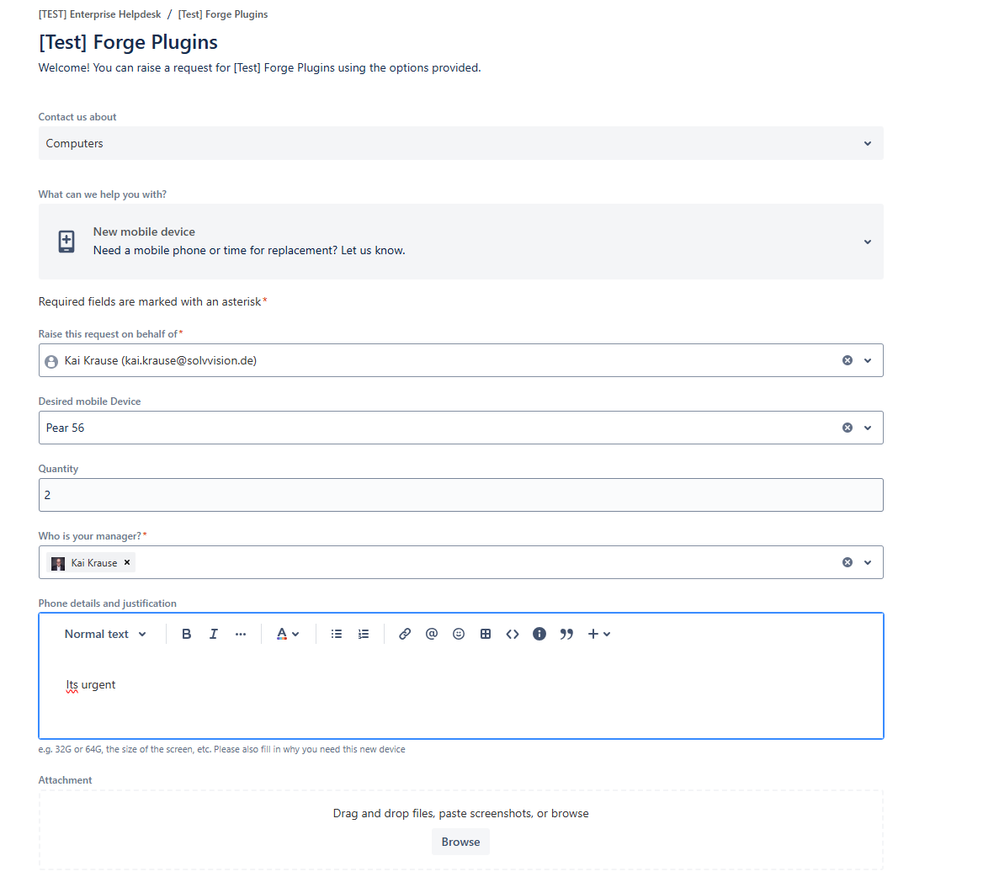Click the attachment drag and drop area text
999x872 pixels.
click(x=461, y=813)
